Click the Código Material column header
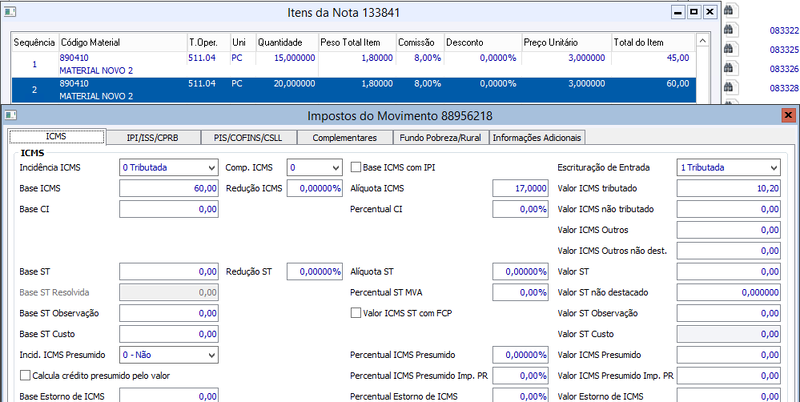Screen dimensions: 800x402 (122, 43)
